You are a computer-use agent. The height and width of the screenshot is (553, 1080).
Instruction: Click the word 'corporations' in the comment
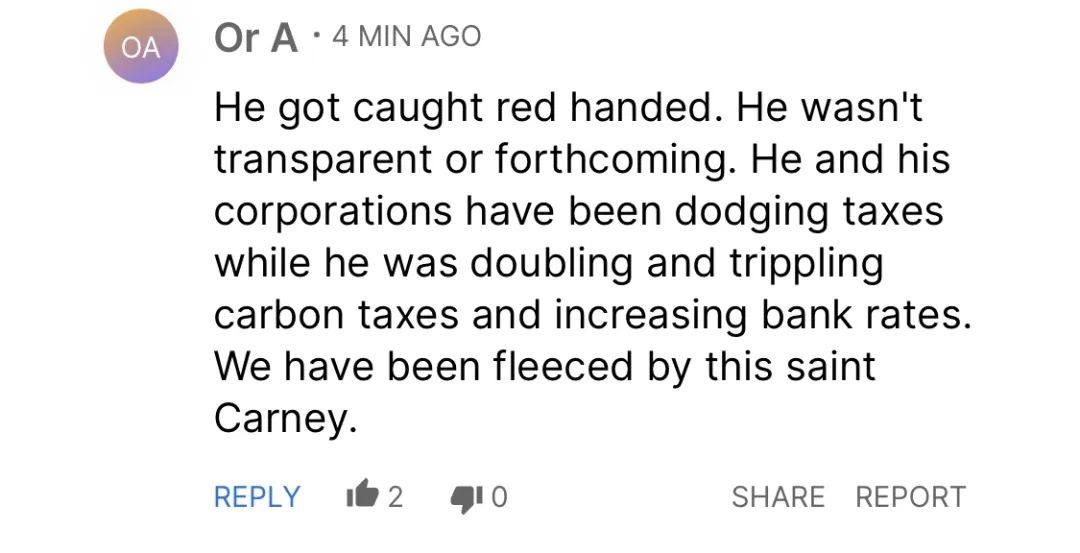click(333, 213)
